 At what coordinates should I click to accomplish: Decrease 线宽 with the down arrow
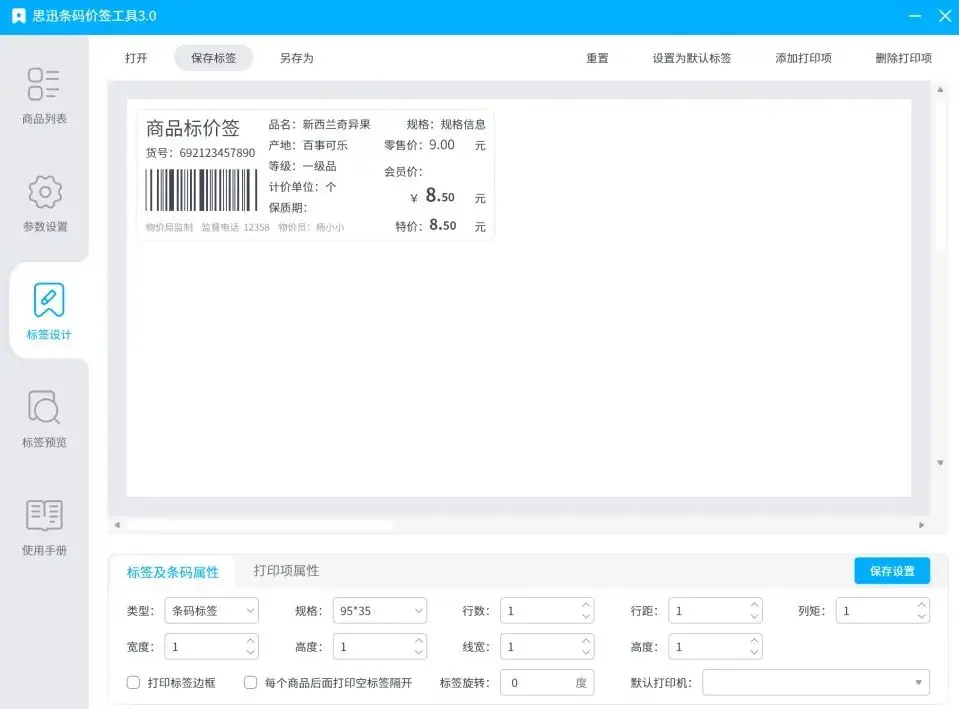[586, 653]
